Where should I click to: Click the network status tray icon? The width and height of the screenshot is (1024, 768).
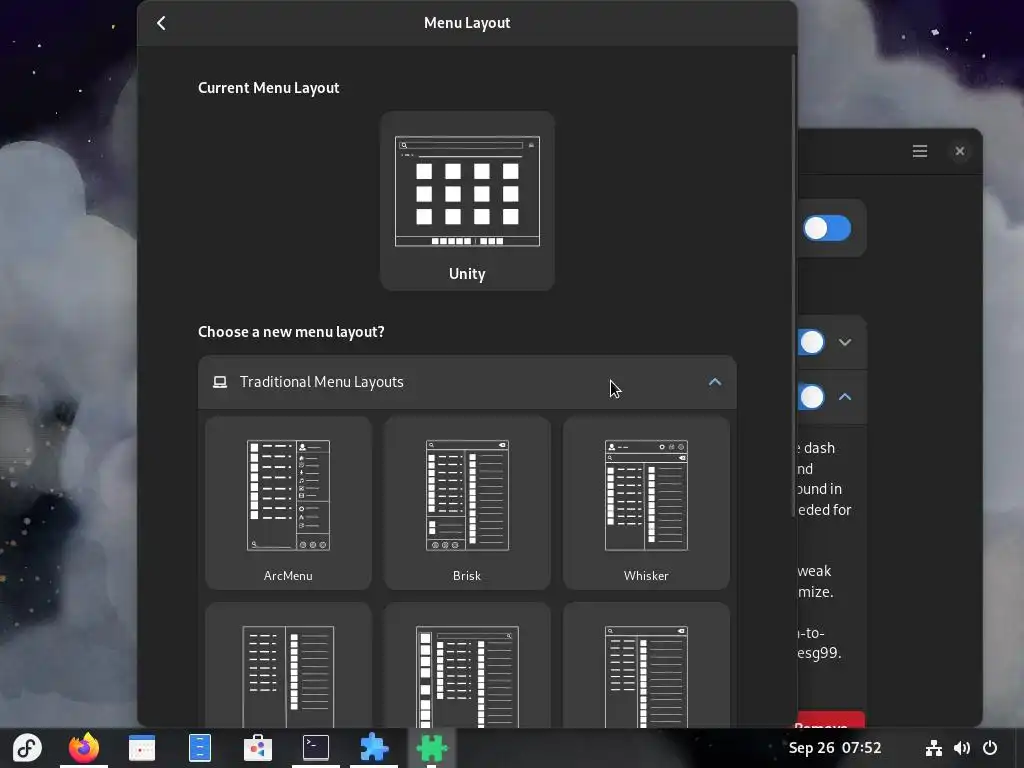934,748
